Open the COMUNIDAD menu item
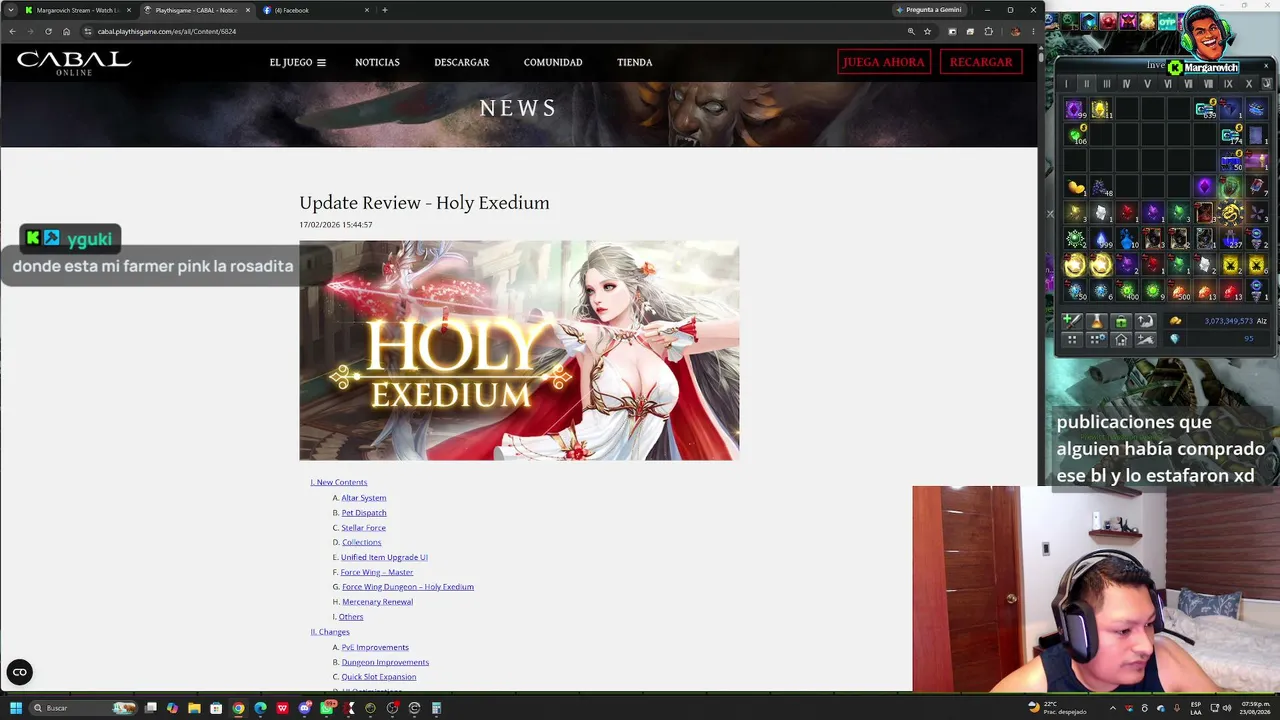Image resolution: width=1280 pixels, height=720 pixels. tap(553, 62)
